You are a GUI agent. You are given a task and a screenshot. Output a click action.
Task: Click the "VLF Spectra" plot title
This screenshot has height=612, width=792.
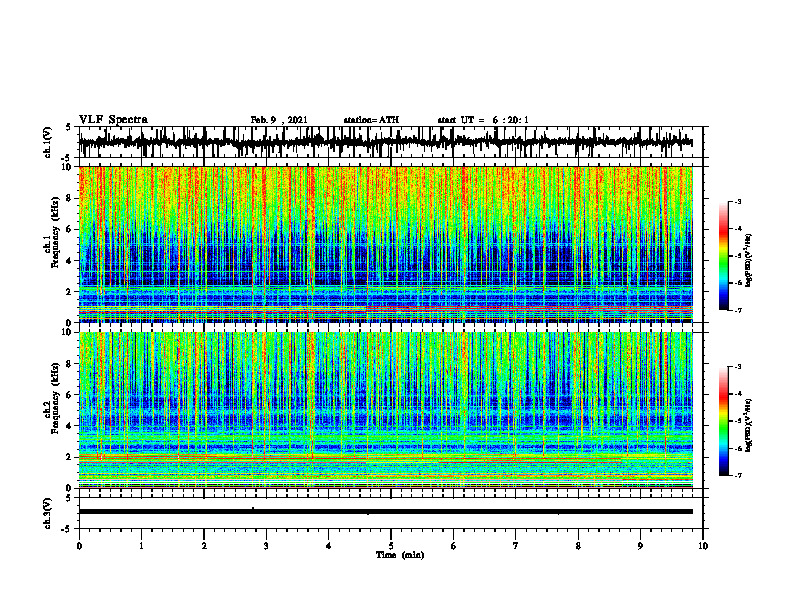[x=113, y=120]
